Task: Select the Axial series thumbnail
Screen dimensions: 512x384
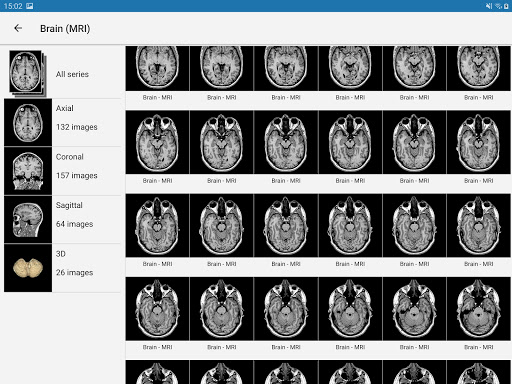Action: [28, 122]
